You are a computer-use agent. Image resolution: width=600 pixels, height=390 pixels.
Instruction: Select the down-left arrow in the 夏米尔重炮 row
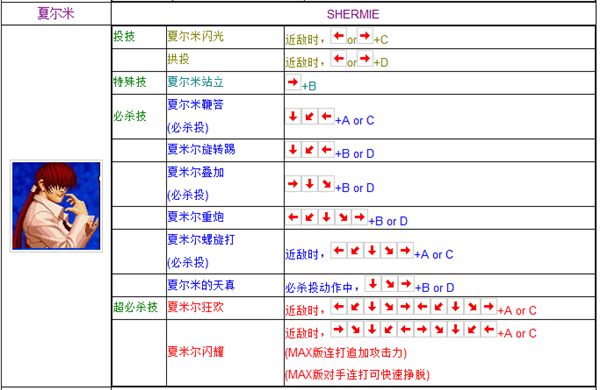pyautogui.click(x=310, y=217)
